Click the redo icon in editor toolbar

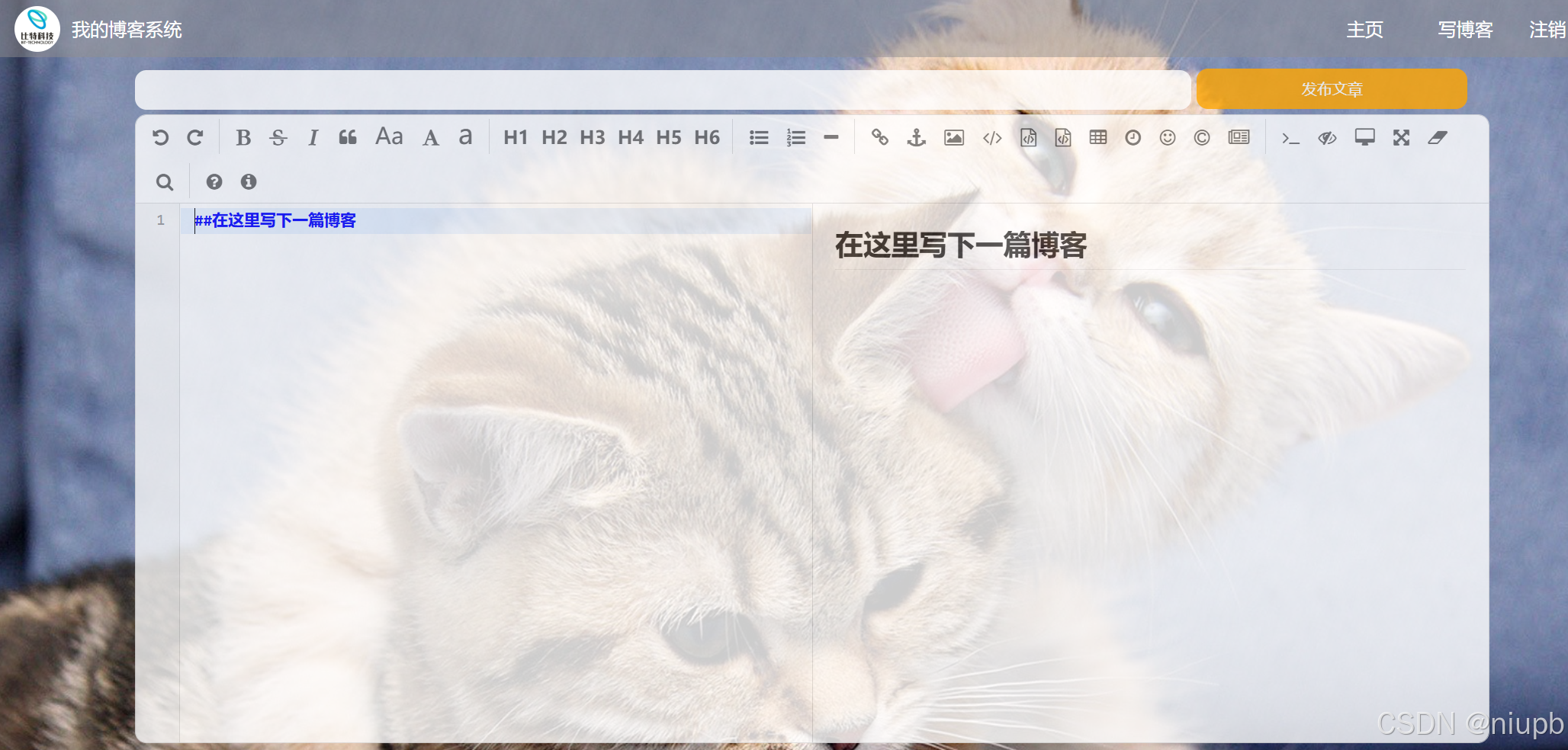pos(195,137)
